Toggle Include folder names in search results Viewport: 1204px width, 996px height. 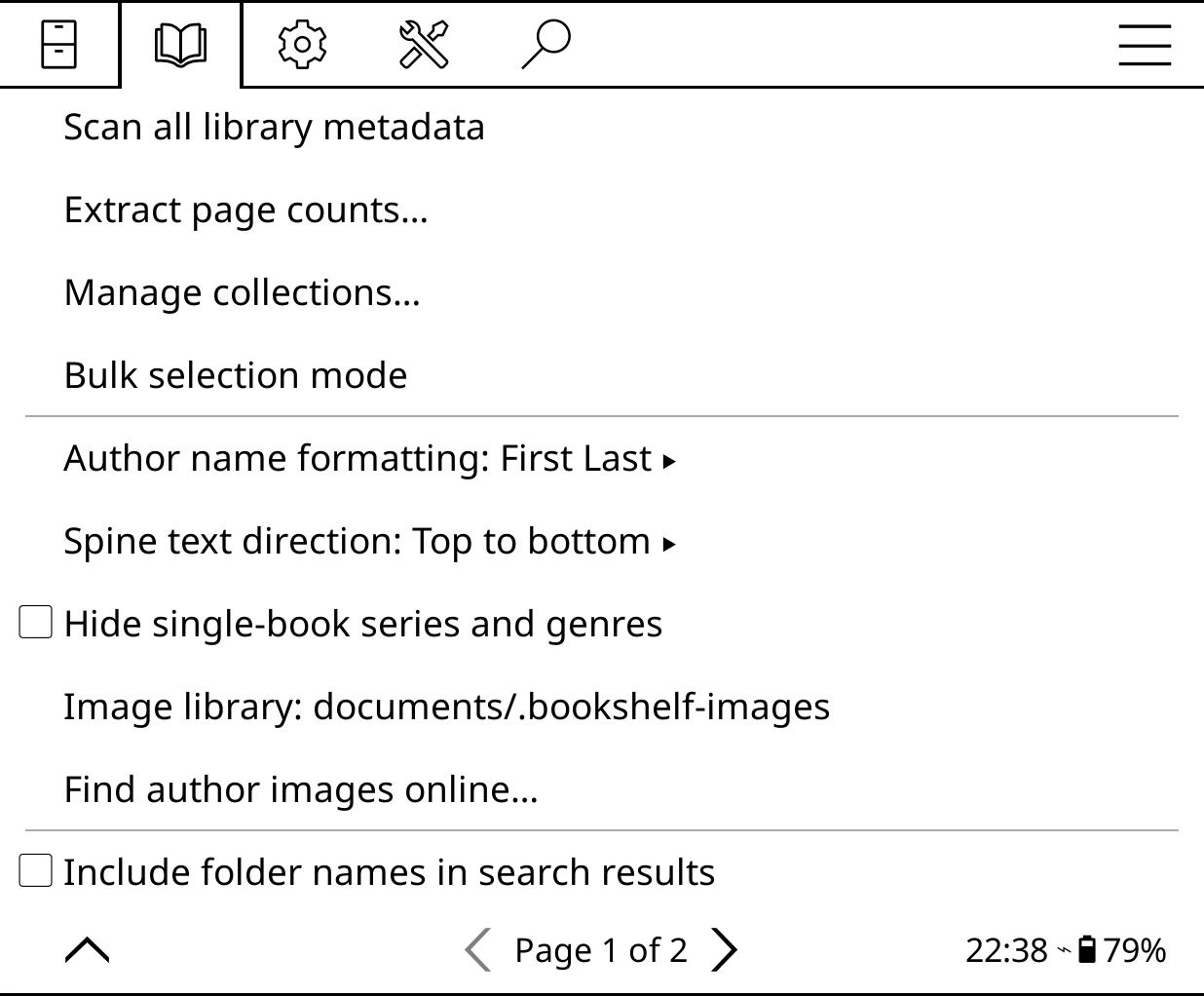pyautogui.click(x=36, y=870)
